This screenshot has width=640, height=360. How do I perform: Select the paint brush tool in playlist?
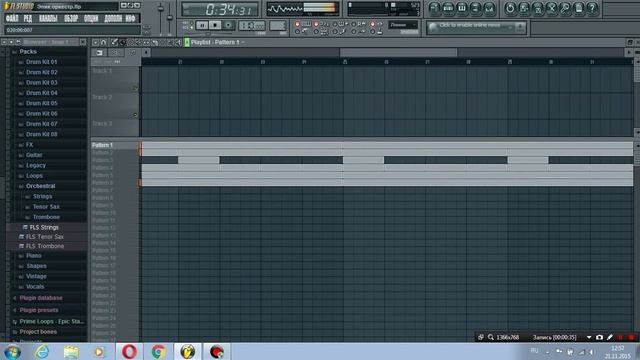(122, 42)
